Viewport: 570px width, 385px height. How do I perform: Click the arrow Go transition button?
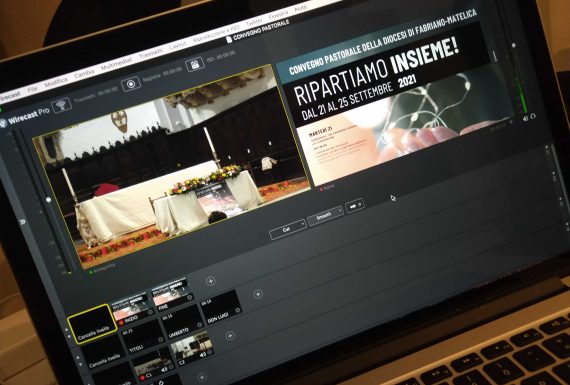pyautogui.click(x=354, y=206)
